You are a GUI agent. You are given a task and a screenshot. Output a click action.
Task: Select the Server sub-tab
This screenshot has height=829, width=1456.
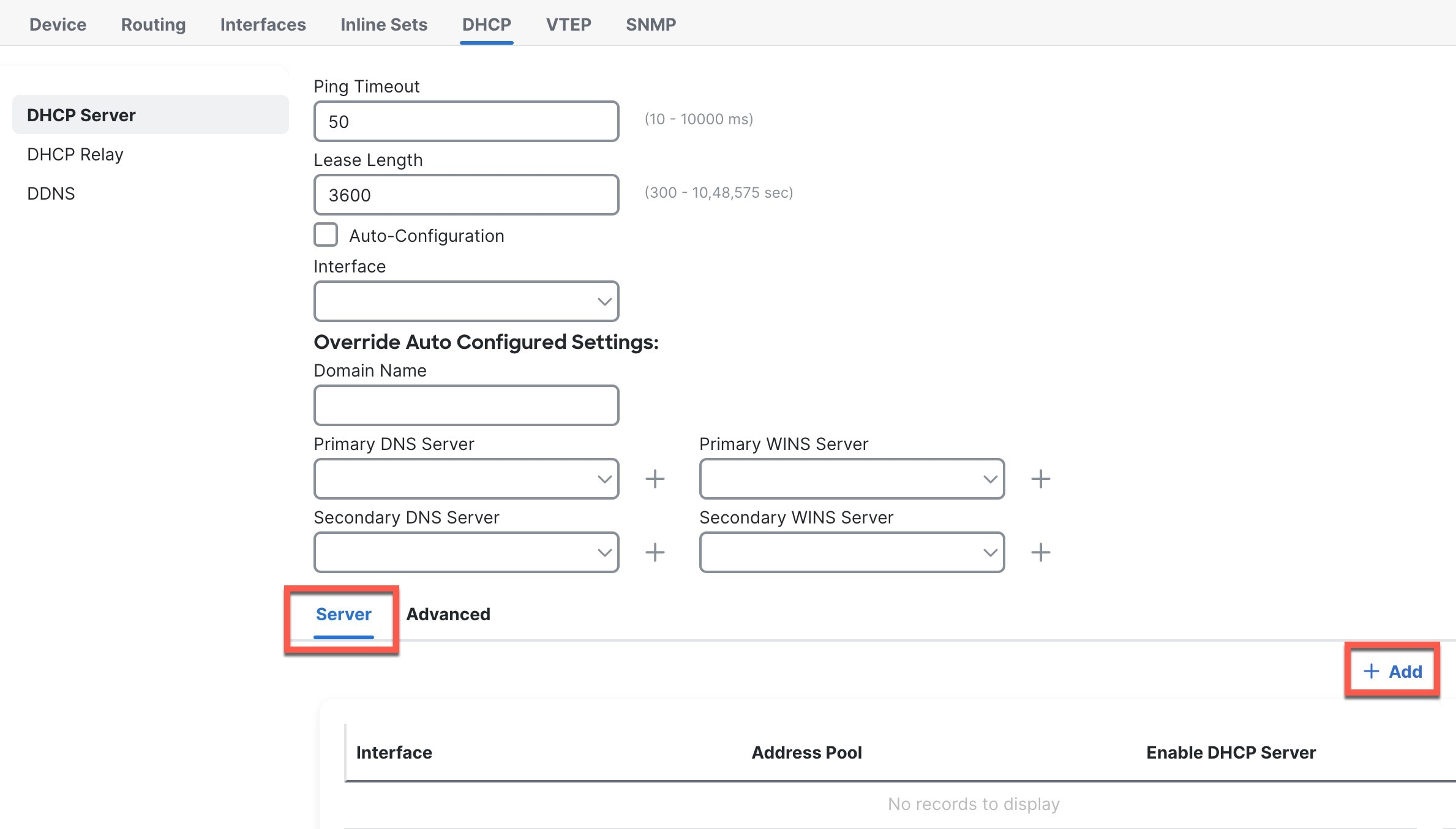pyautogui.click(x=343, y=614)
